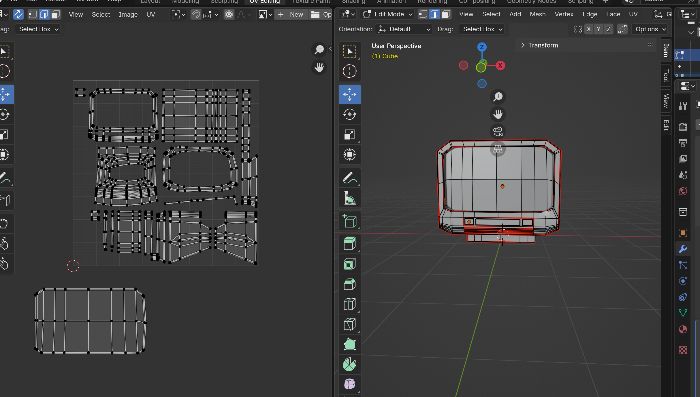Select the Bevel tool
This screenshot has height=397, width=700.
(x=350, y=284)
